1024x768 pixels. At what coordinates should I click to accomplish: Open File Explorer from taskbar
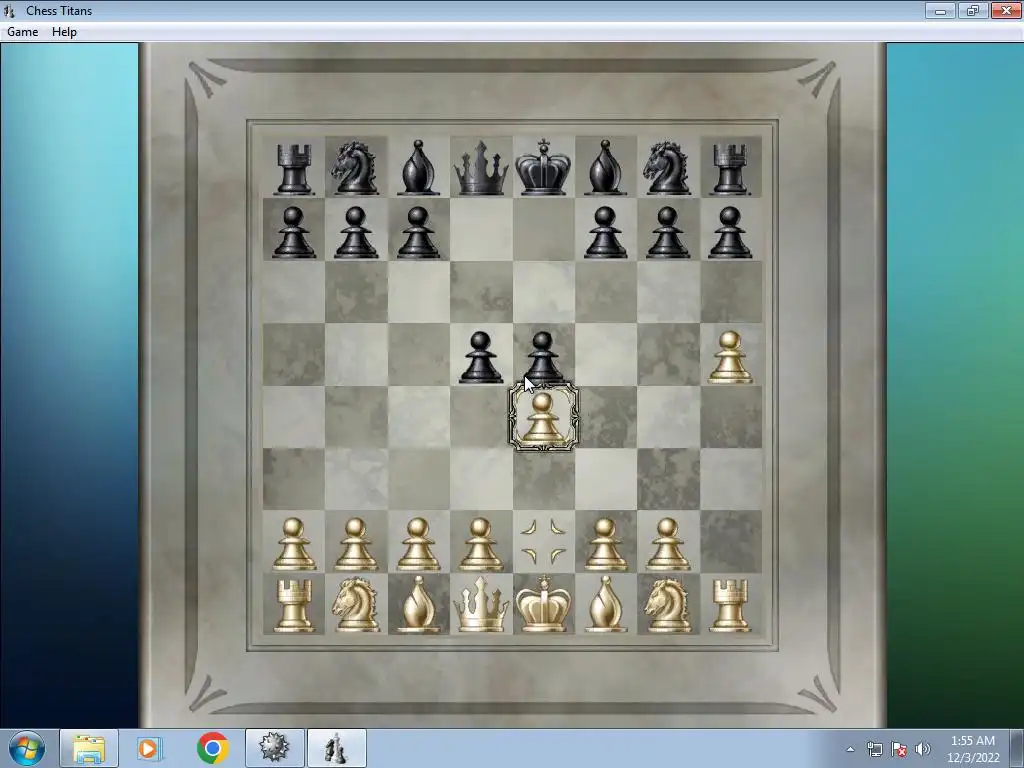[89, 748]
